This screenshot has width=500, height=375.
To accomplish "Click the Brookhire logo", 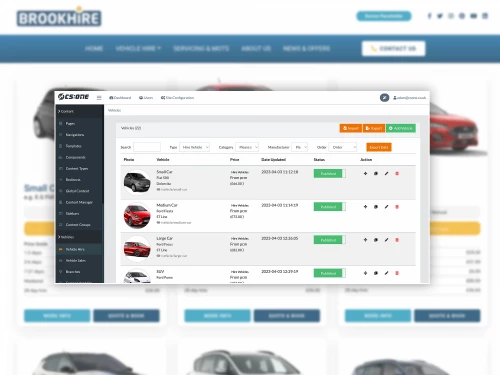I will [x=59, y=17].
